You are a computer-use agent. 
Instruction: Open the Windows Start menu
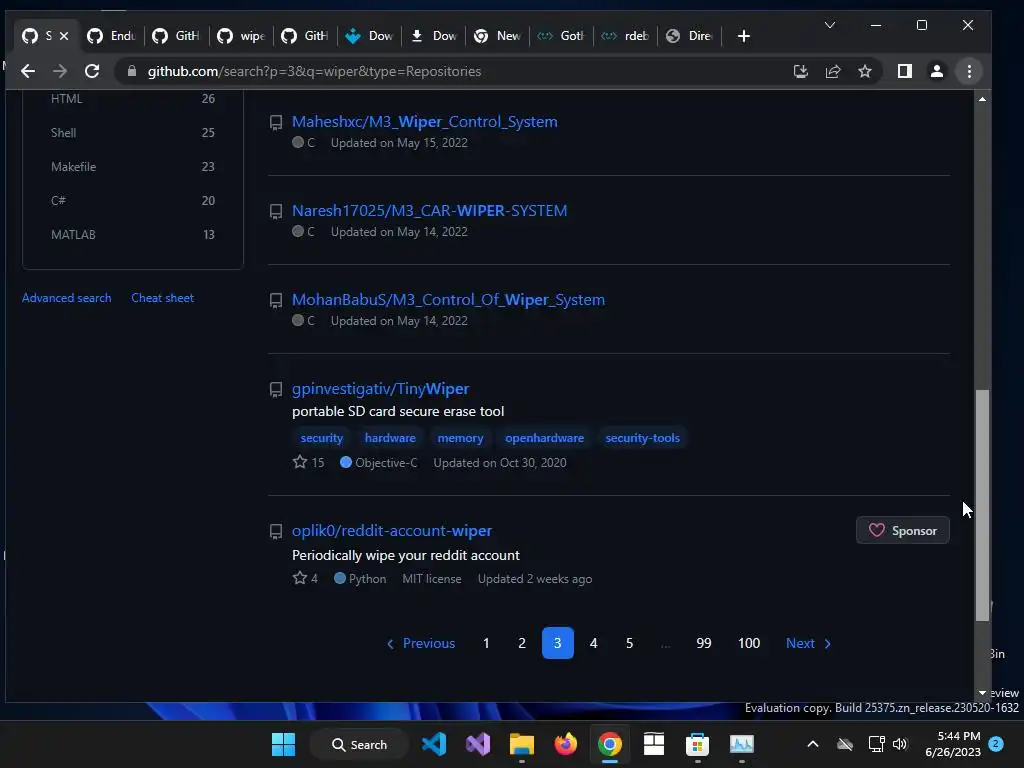click(283, 744)
